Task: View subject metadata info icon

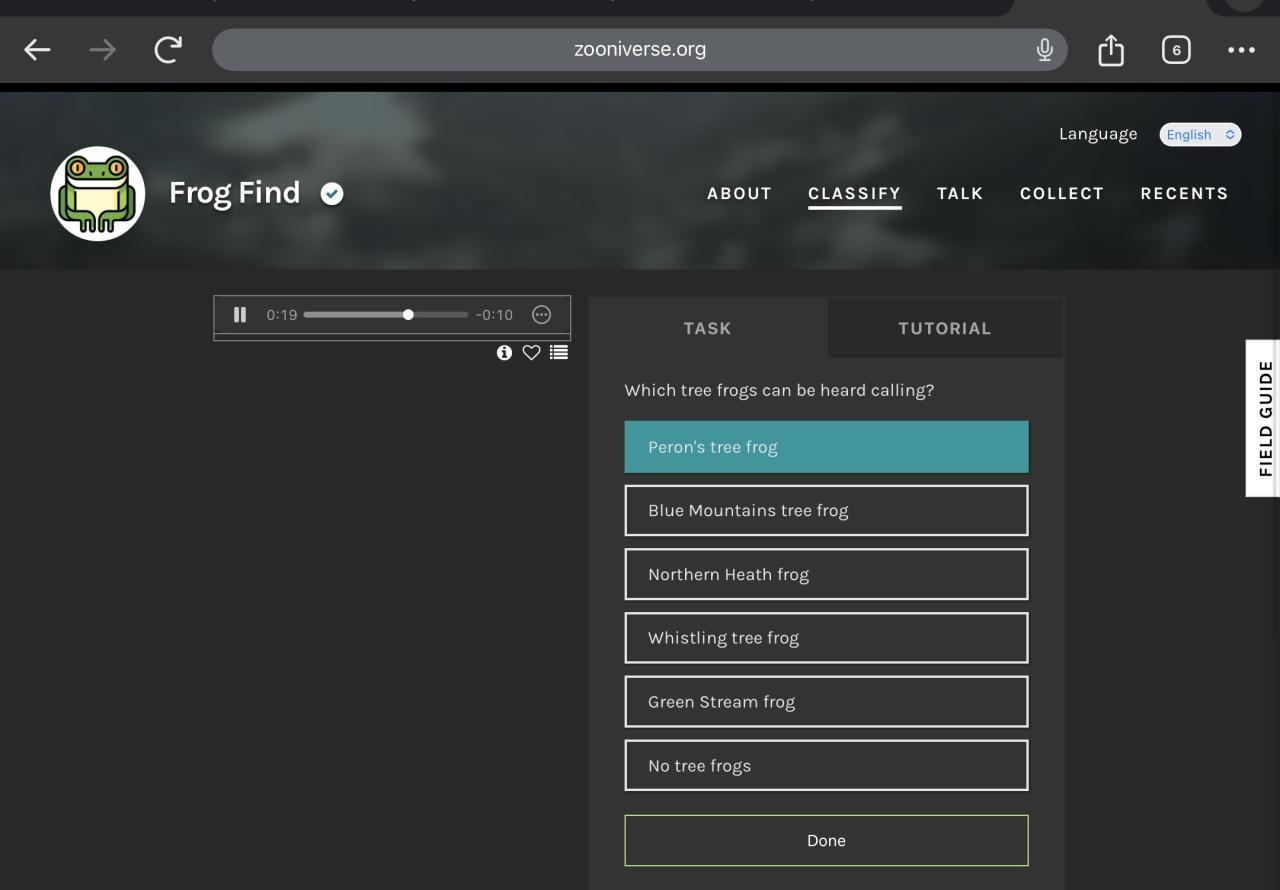Action: (504, 352)
